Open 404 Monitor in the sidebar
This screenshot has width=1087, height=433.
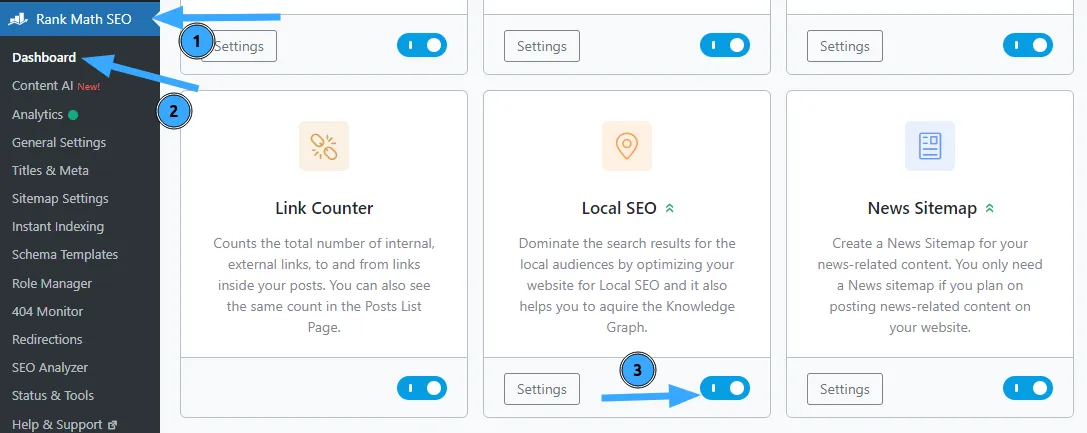click(x=47, y=312)
